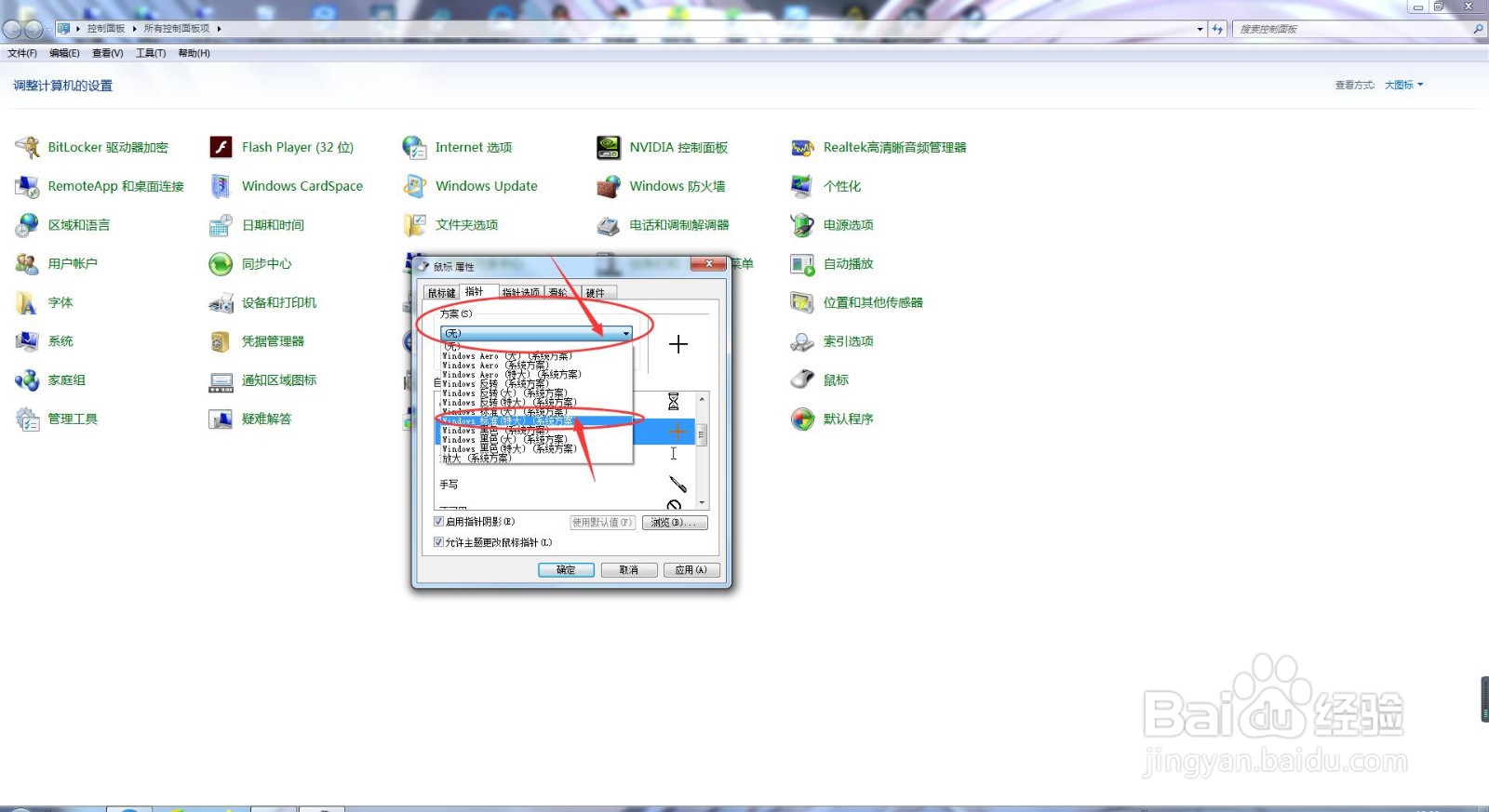This screenshot has height=812, width=1489.
Task: Open 字体 folder
Action: click(x=44, y=302)
